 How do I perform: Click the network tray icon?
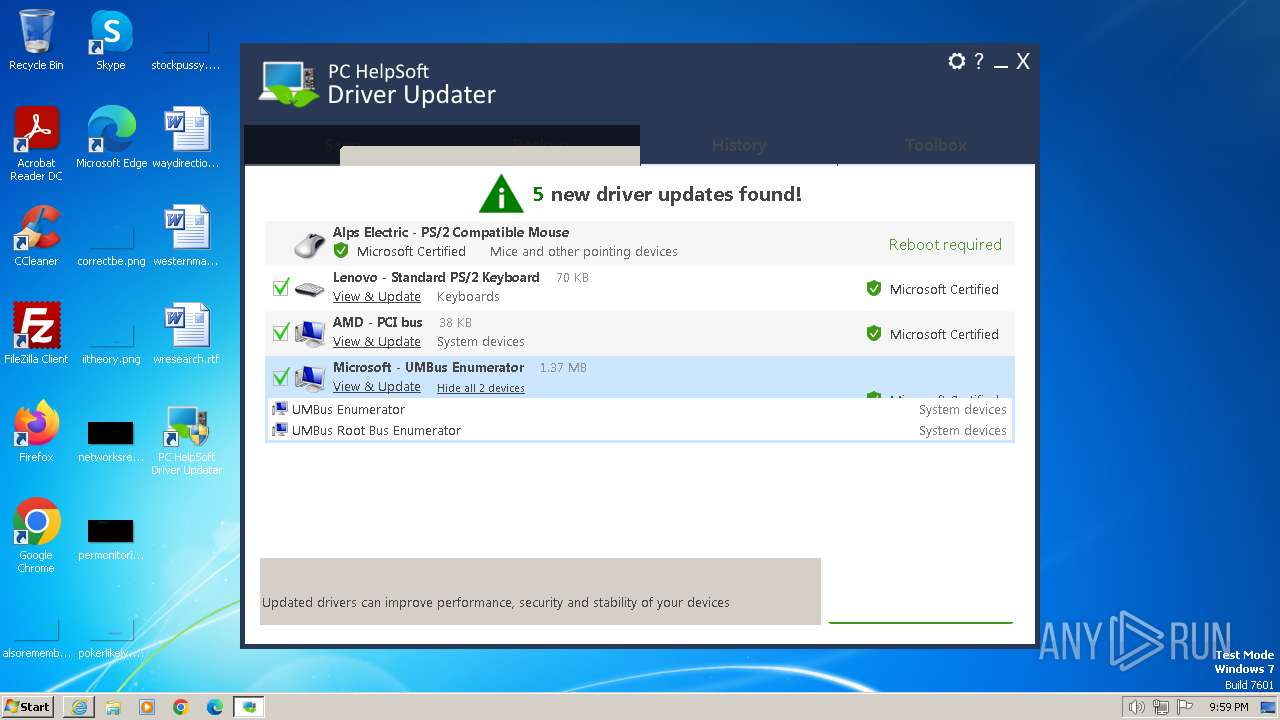point(1161,707)
